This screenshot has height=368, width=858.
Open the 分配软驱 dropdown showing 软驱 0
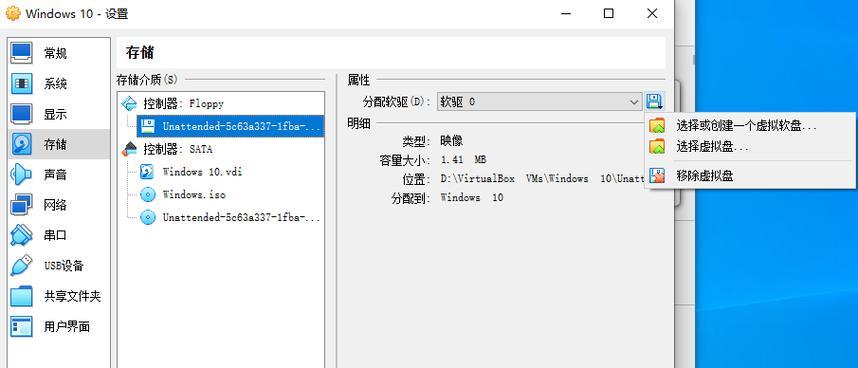(x=539, y=102)
